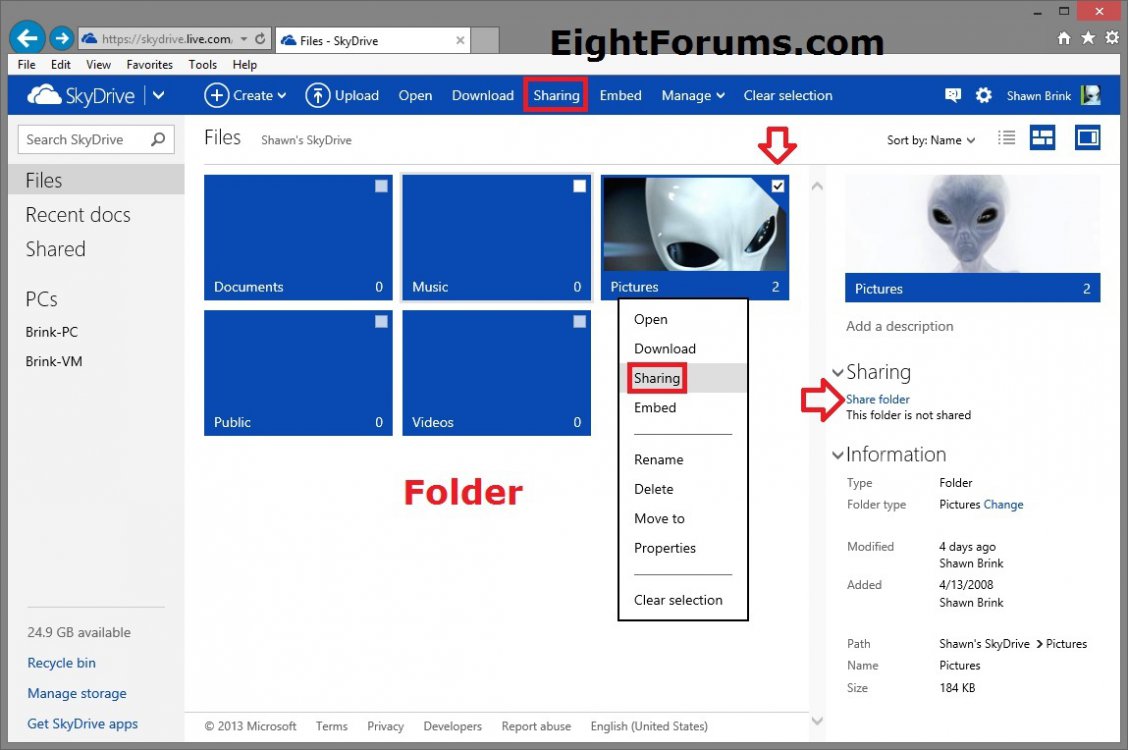Choose Properties from the context menu

(x=683, y=548)
